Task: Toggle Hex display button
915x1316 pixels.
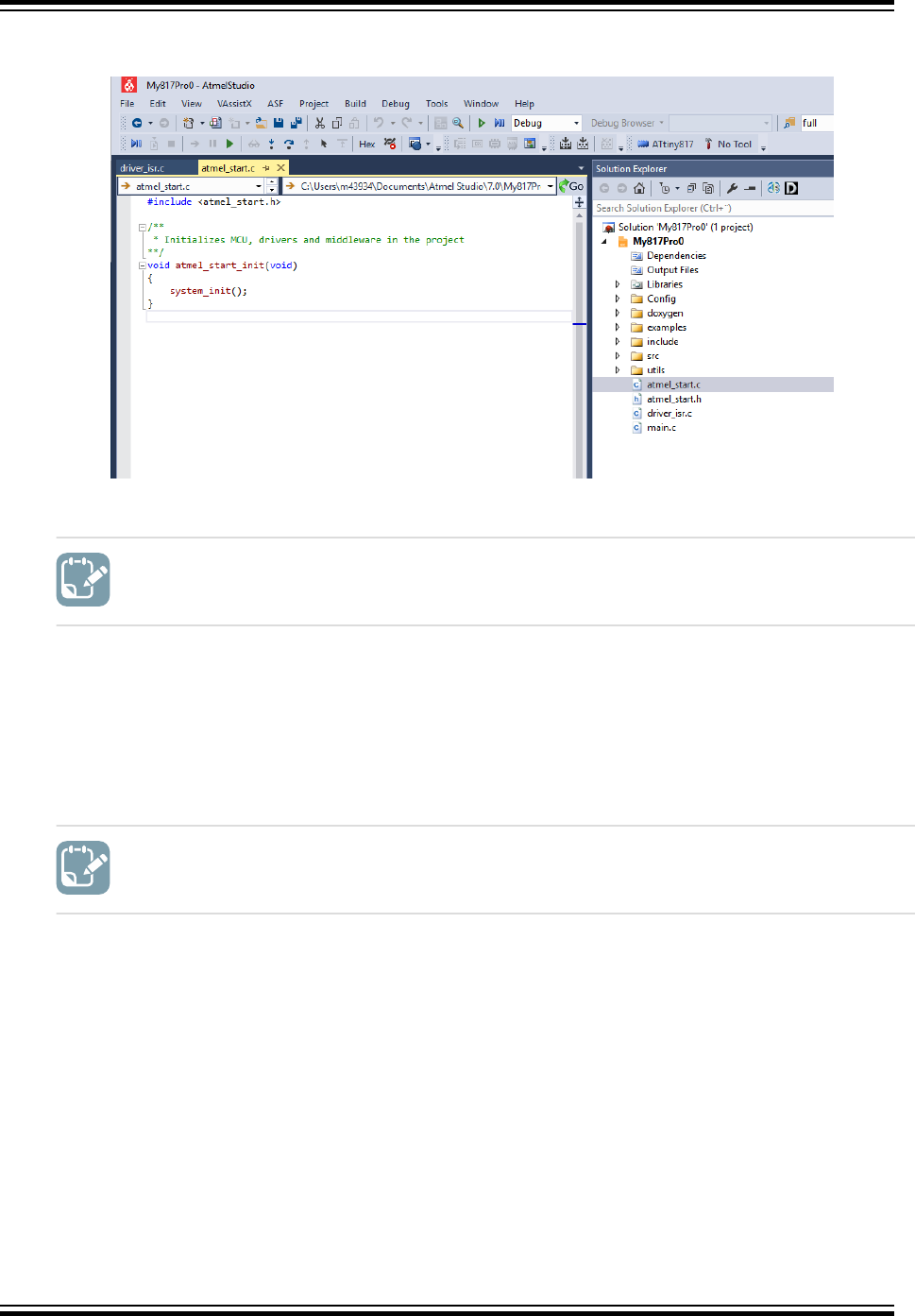Action: (366, 144)
